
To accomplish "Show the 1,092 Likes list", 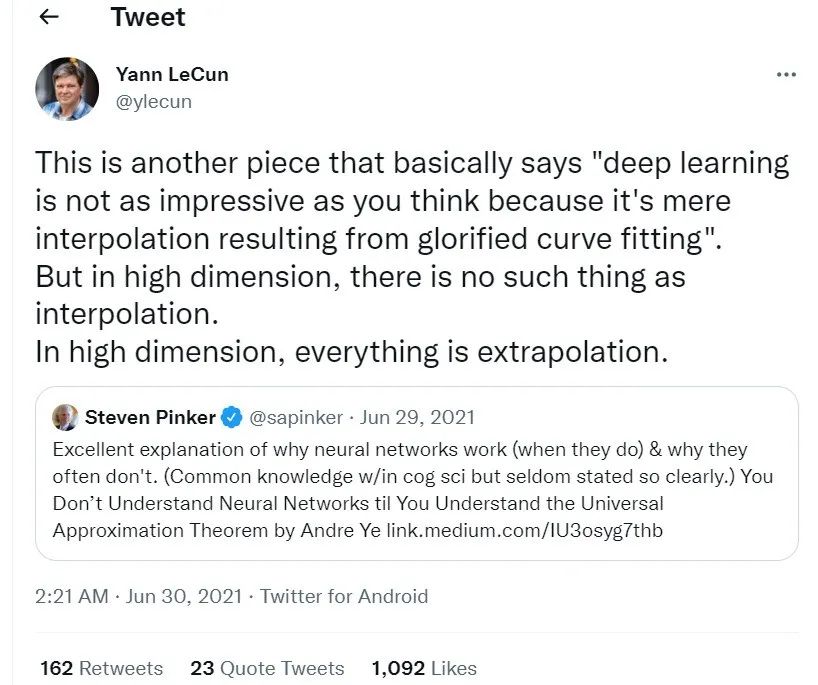I will point(423,668).
